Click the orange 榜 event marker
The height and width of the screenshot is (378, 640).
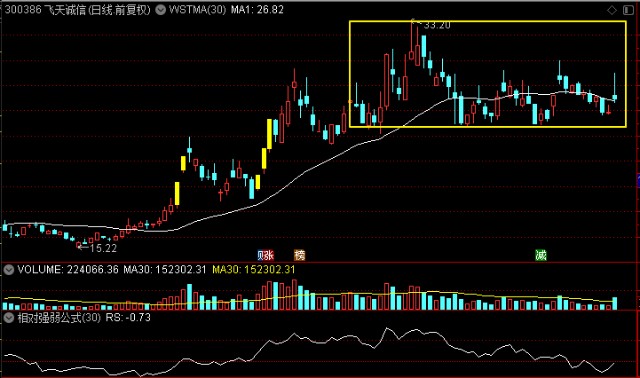point(300,256)
